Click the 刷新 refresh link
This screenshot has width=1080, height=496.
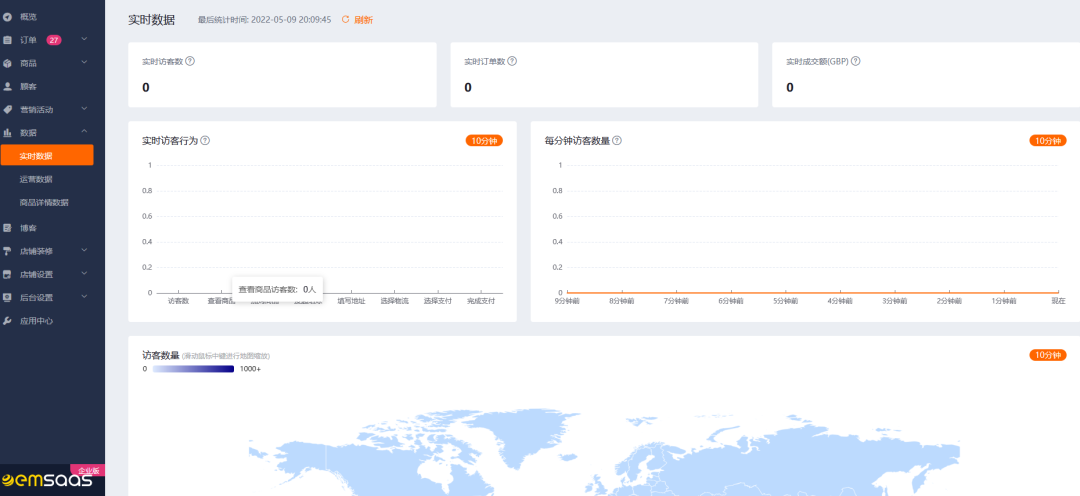[x=363, y=20]
